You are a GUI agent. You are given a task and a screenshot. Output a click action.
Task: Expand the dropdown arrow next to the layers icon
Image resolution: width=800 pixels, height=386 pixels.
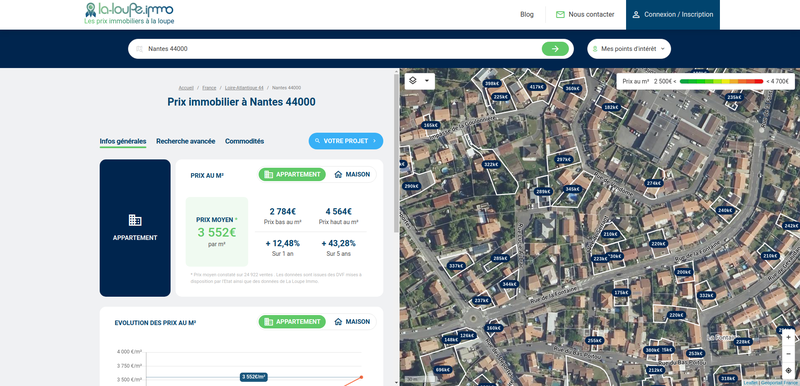[427, 81]
